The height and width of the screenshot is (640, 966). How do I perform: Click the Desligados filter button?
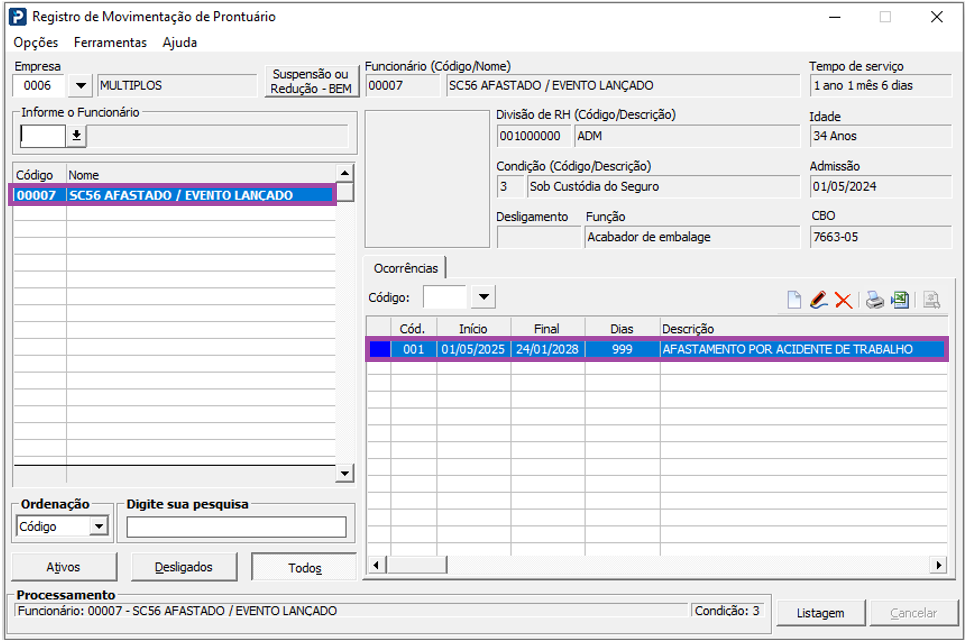pos(184,567)
